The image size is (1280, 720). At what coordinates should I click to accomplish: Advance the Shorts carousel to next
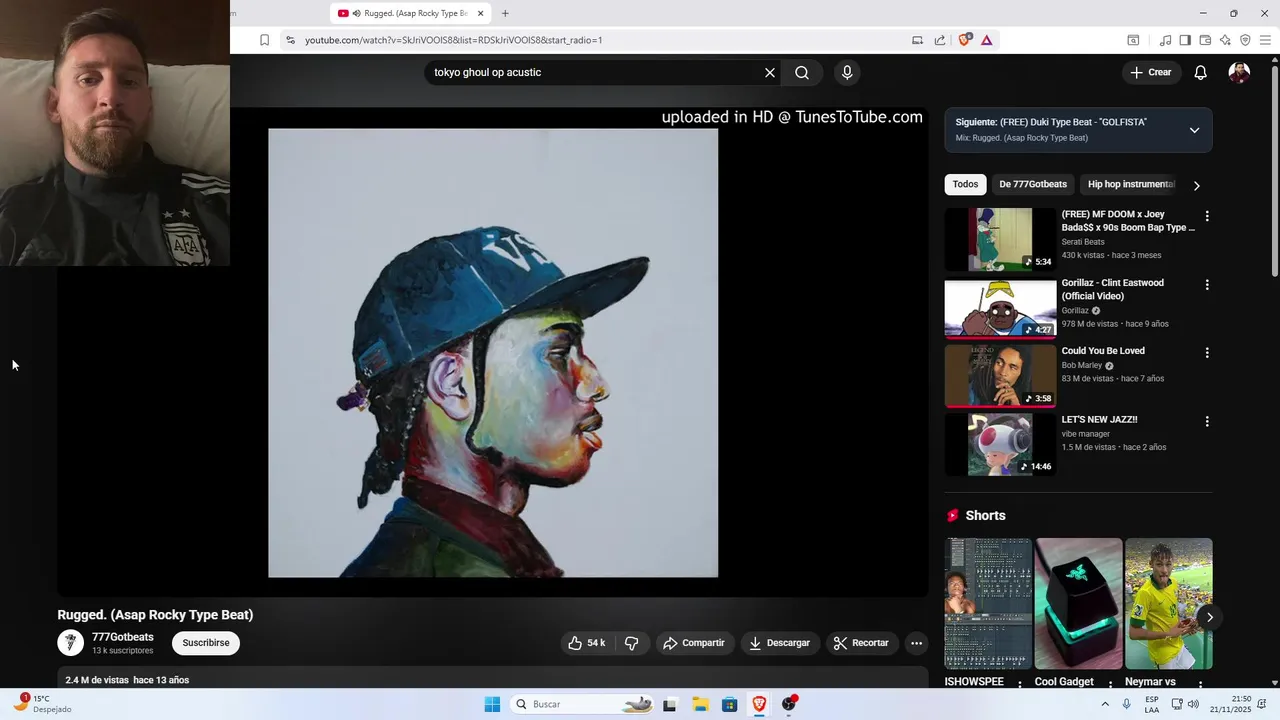[1209, 617]
